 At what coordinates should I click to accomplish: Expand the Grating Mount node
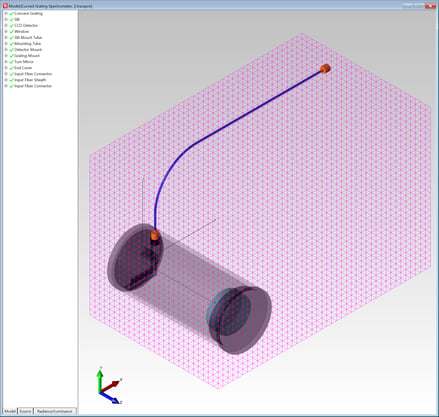(6, 55)
